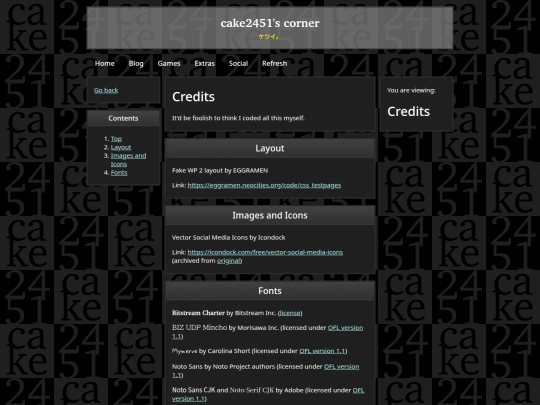This screenshot has height=405, width=540.
Task: Select Games in the navigation bar
Action: tap(169, 63)
